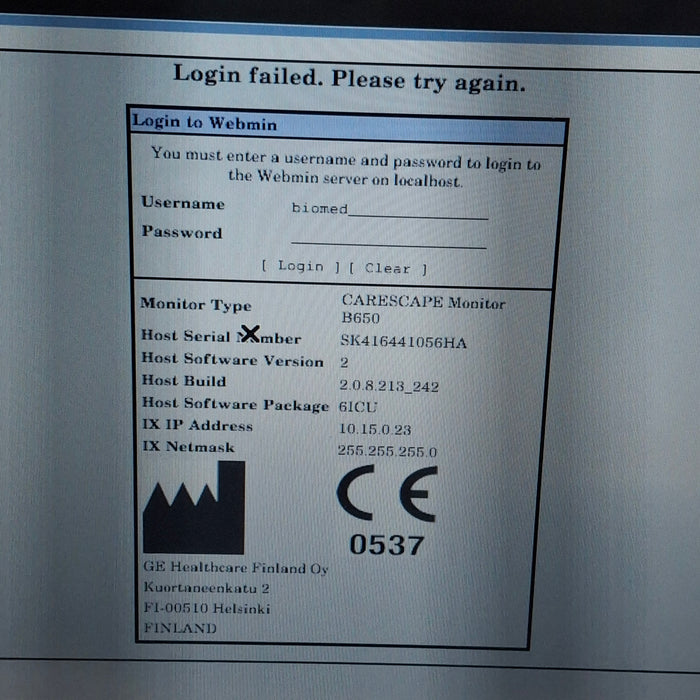Screen dimensions: 700x700
Task: Click the Username input field
Action: pyautogui.click(x=389, y=209)
